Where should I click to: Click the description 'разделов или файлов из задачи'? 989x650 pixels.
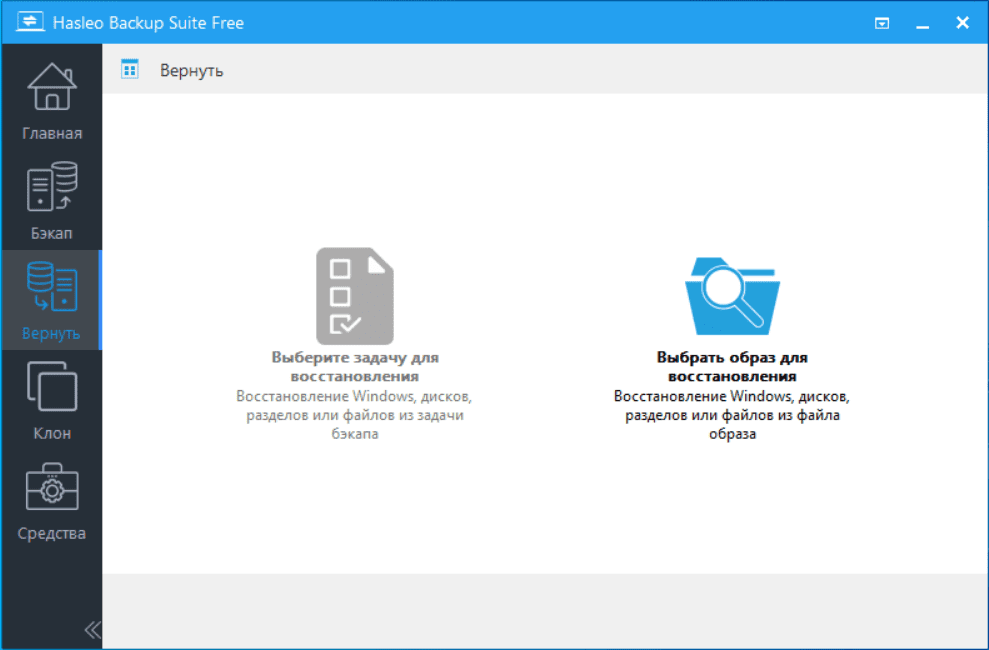[354, 415]
